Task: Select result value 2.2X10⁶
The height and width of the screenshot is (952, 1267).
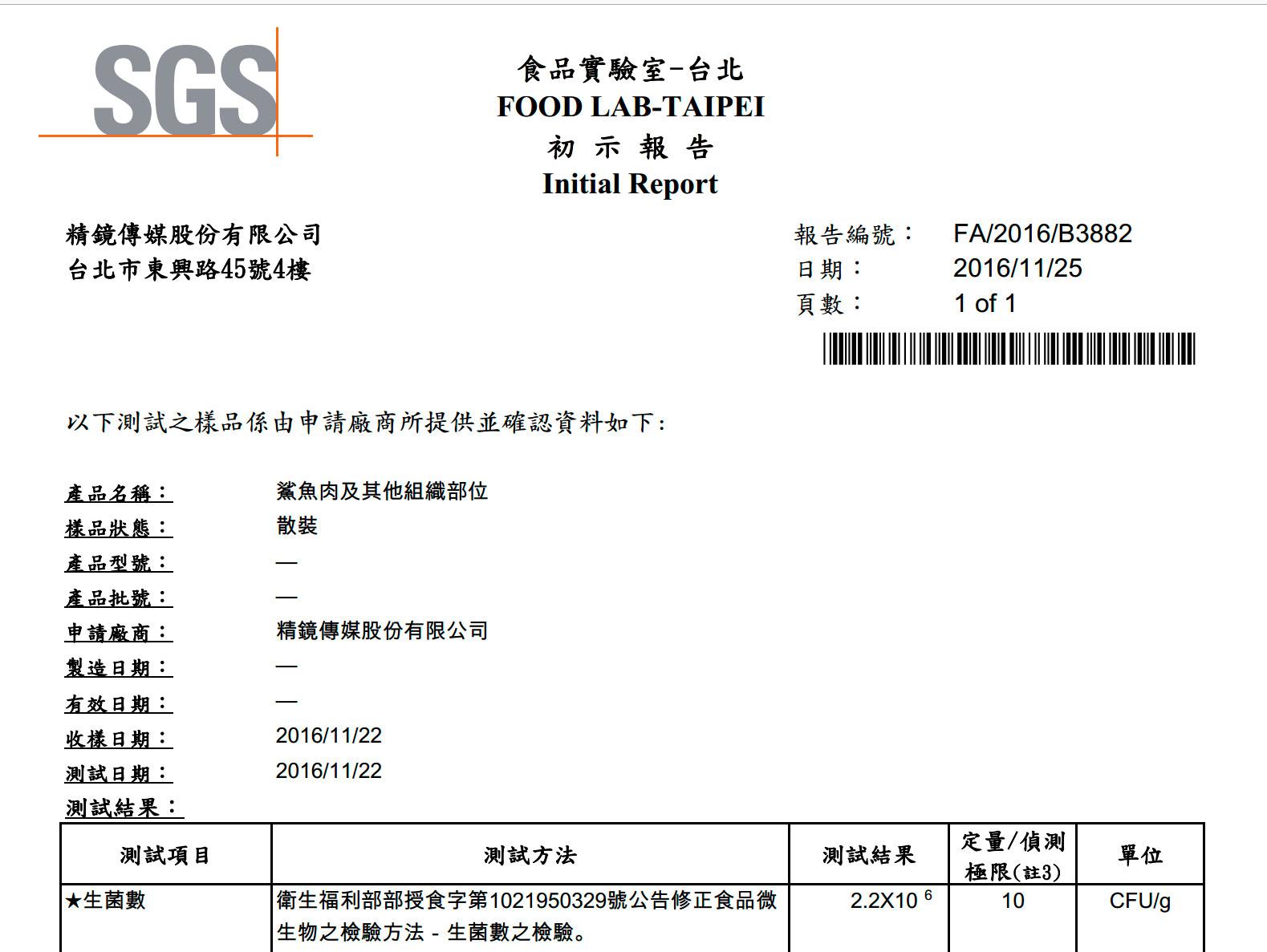Action: (x=891, y=900)
